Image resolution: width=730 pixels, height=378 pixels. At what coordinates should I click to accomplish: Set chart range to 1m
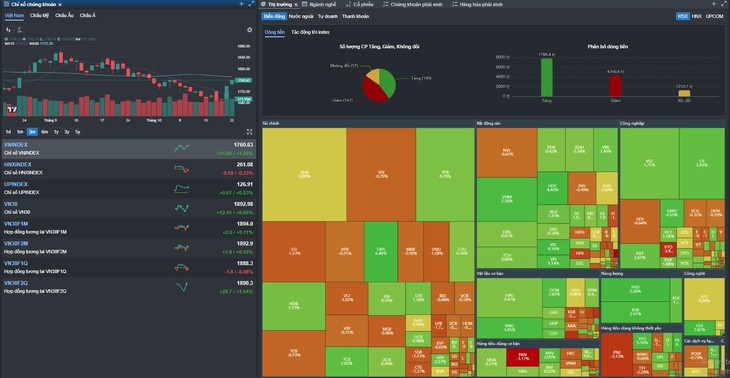(20, 132)
